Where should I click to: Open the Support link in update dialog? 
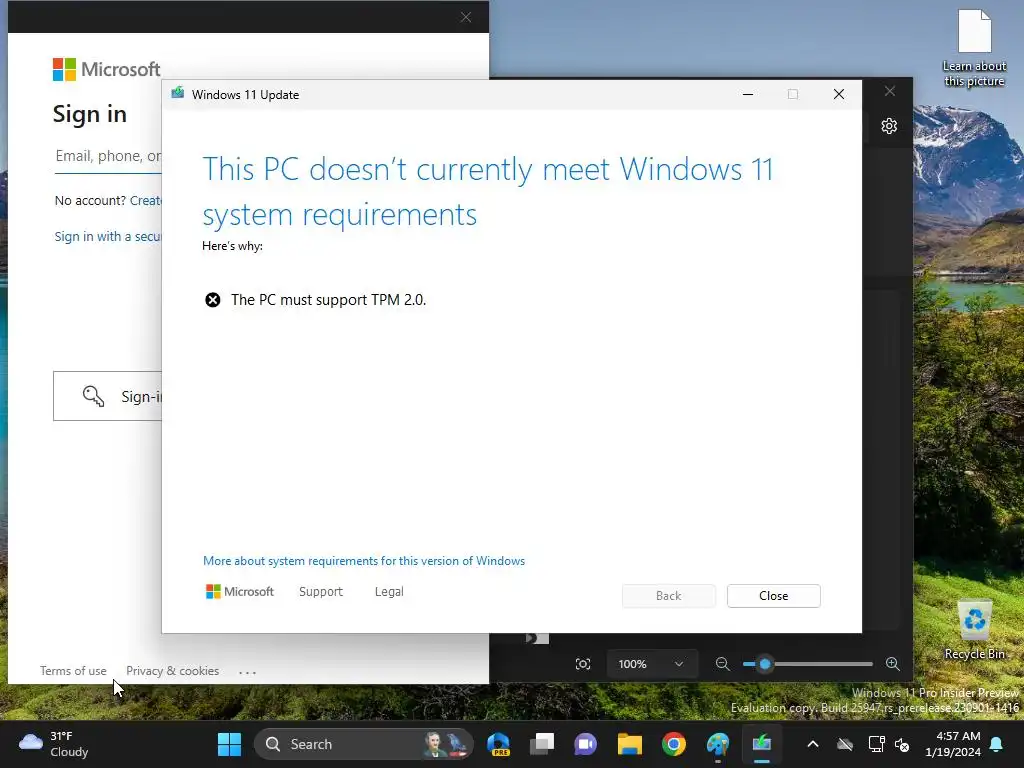321,592
